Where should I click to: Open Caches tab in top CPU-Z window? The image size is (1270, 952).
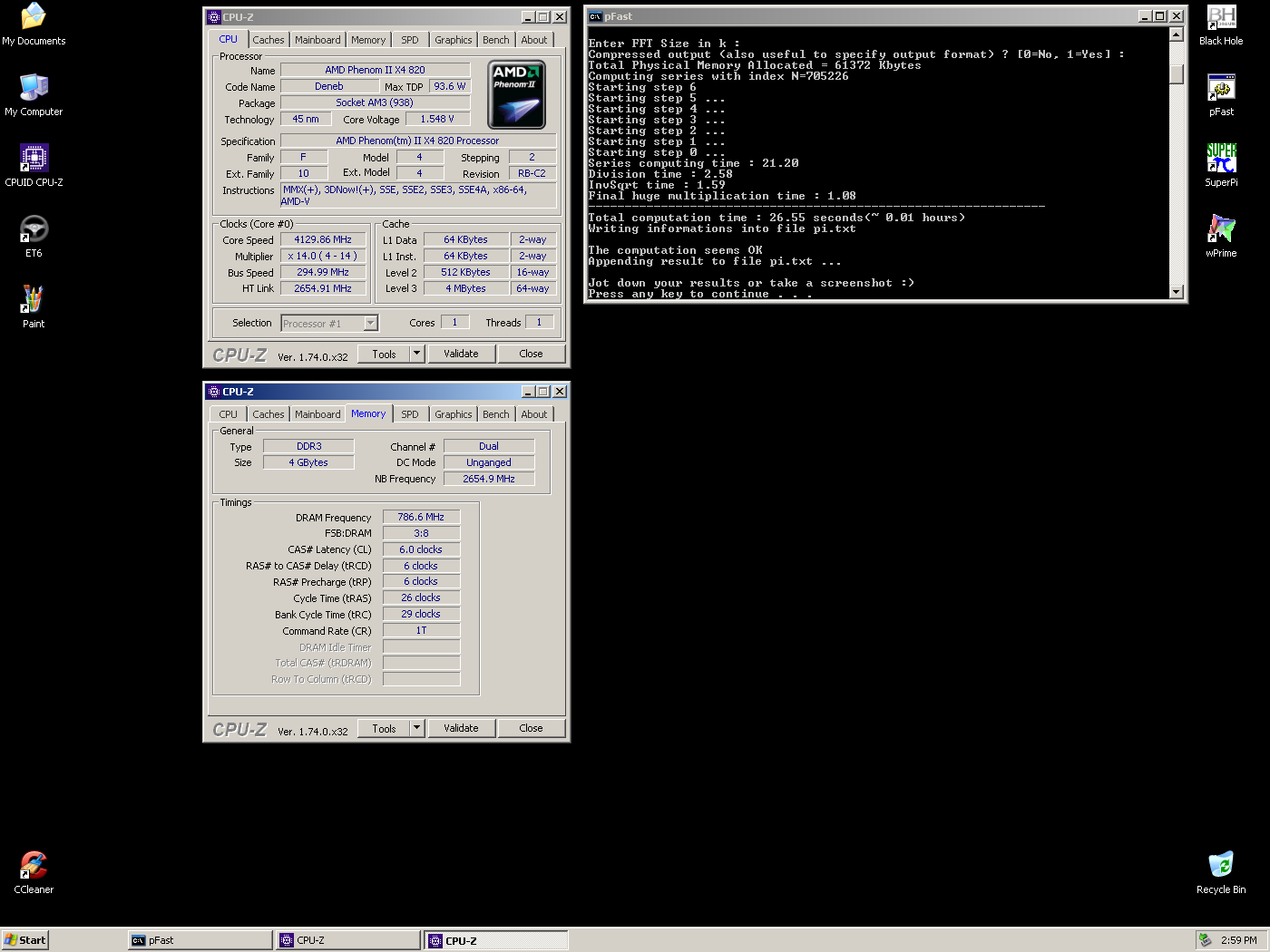coord(268,40)
